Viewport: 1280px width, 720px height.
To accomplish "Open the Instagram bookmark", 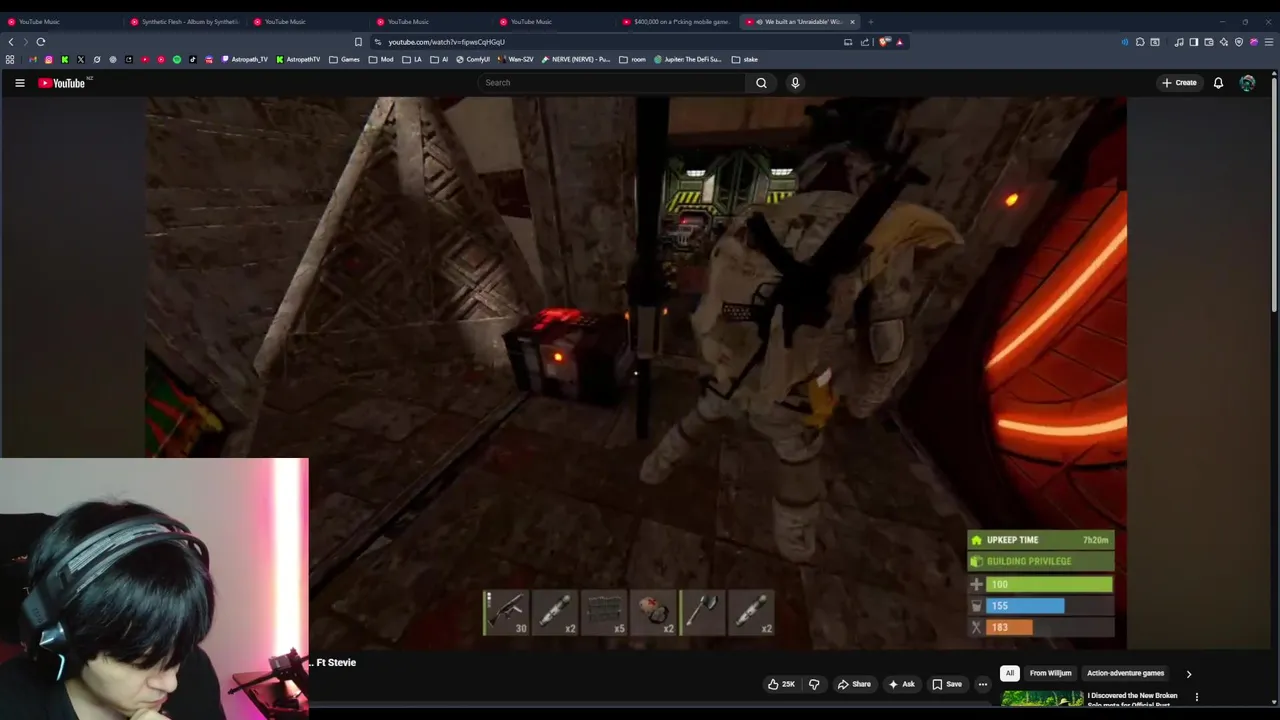I will (x=48, y=60).
